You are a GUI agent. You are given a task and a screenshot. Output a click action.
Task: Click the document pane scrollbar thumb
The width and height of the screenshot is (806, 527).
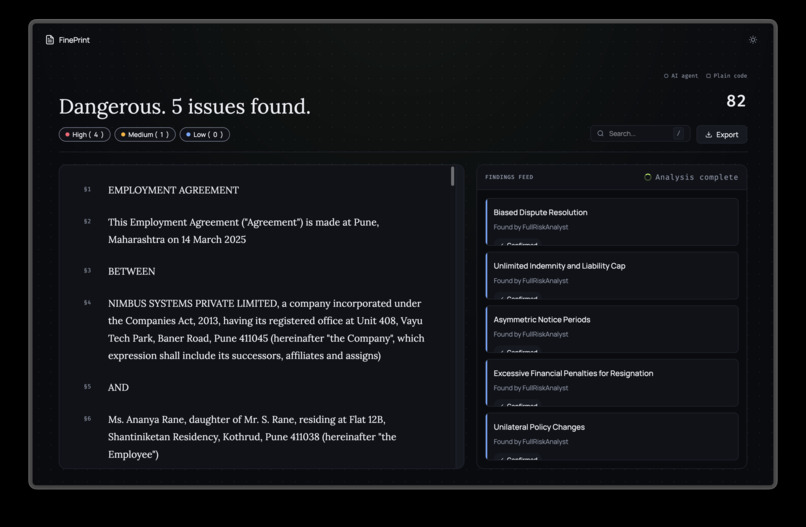(452, 176)
